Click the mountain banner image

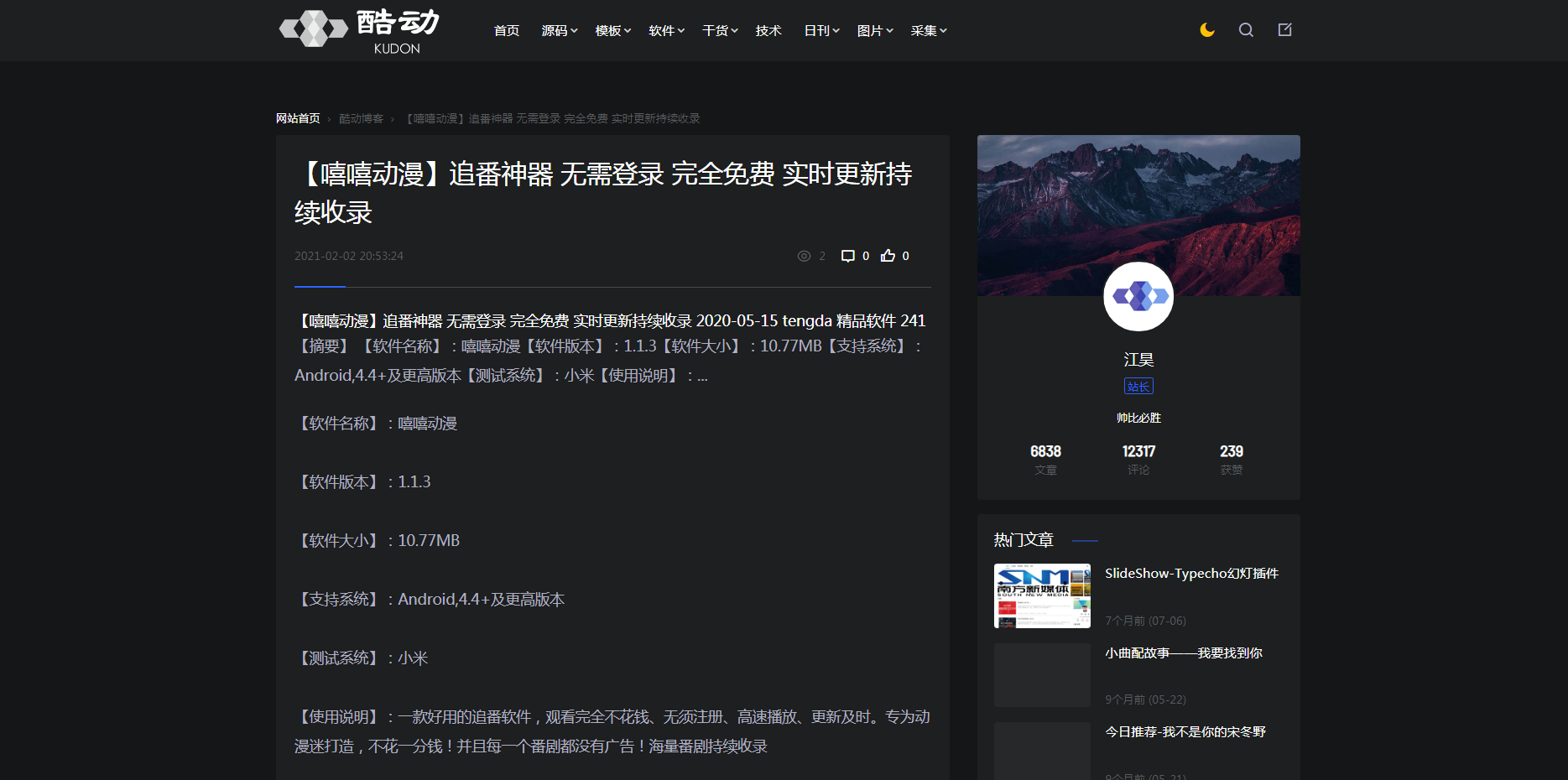click(x=1138, y=215)
